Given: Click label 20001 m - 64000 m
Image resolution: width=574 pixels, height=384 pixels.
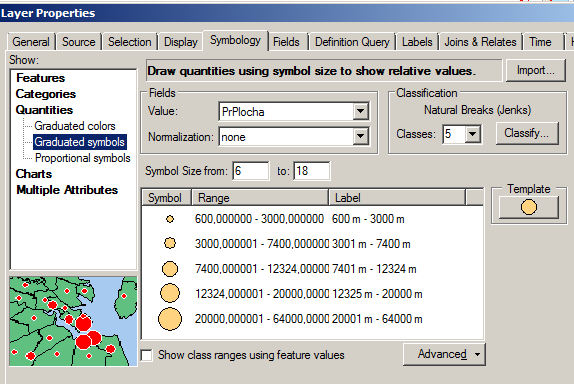Looking at the screenshot, I should coord(377,319).
